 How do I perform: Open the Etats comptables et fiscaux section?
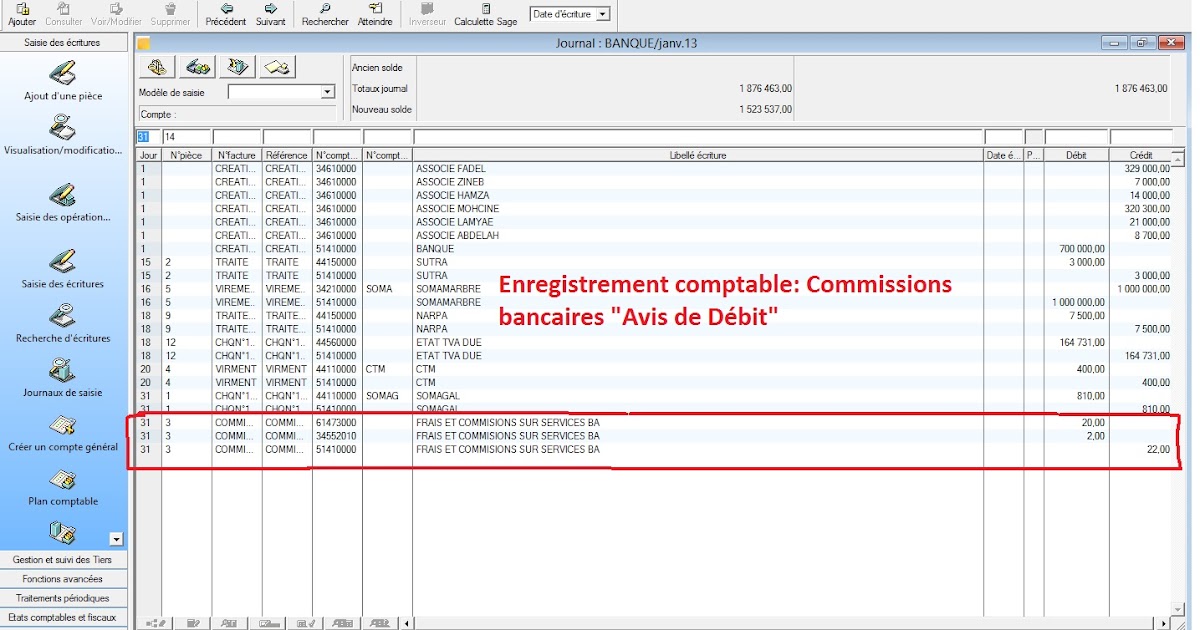63,617
